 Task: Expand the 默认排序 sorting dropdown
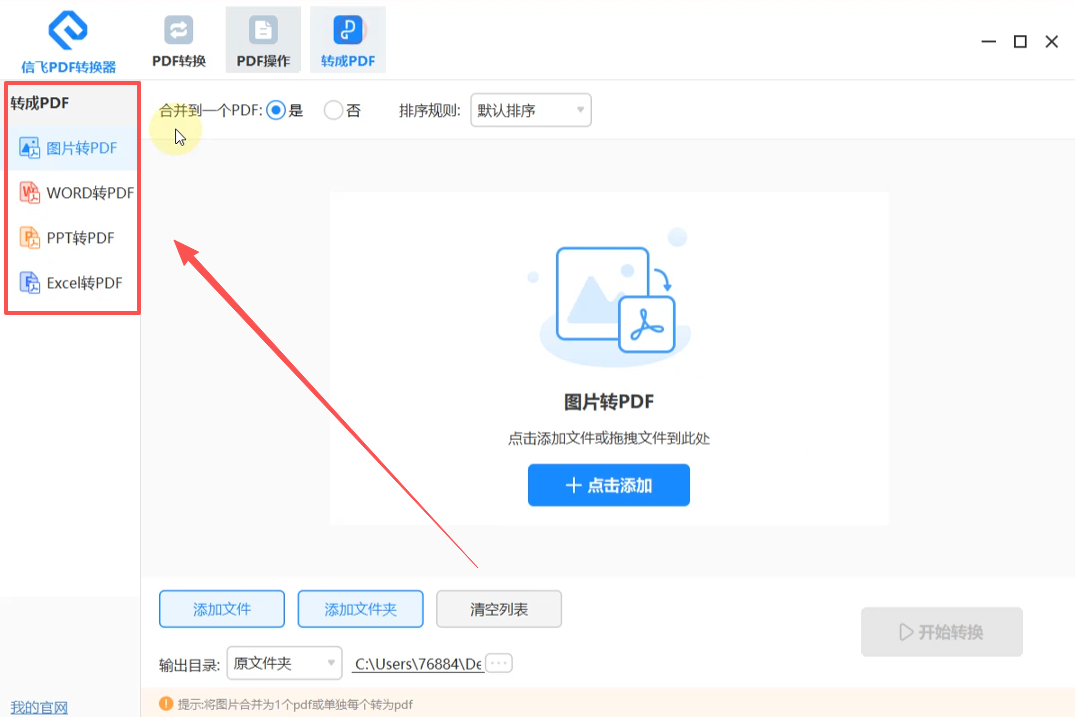pos(531,110)
